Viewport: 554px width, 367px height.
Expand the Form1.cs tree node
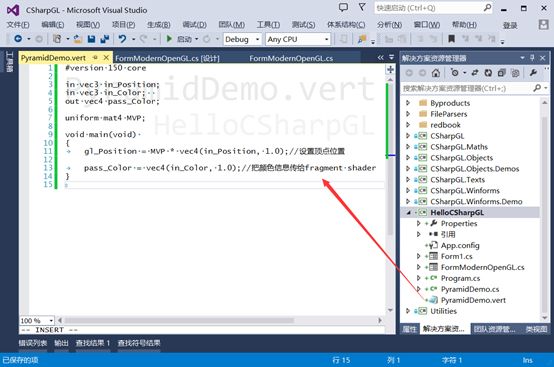[x=419, y=256]
